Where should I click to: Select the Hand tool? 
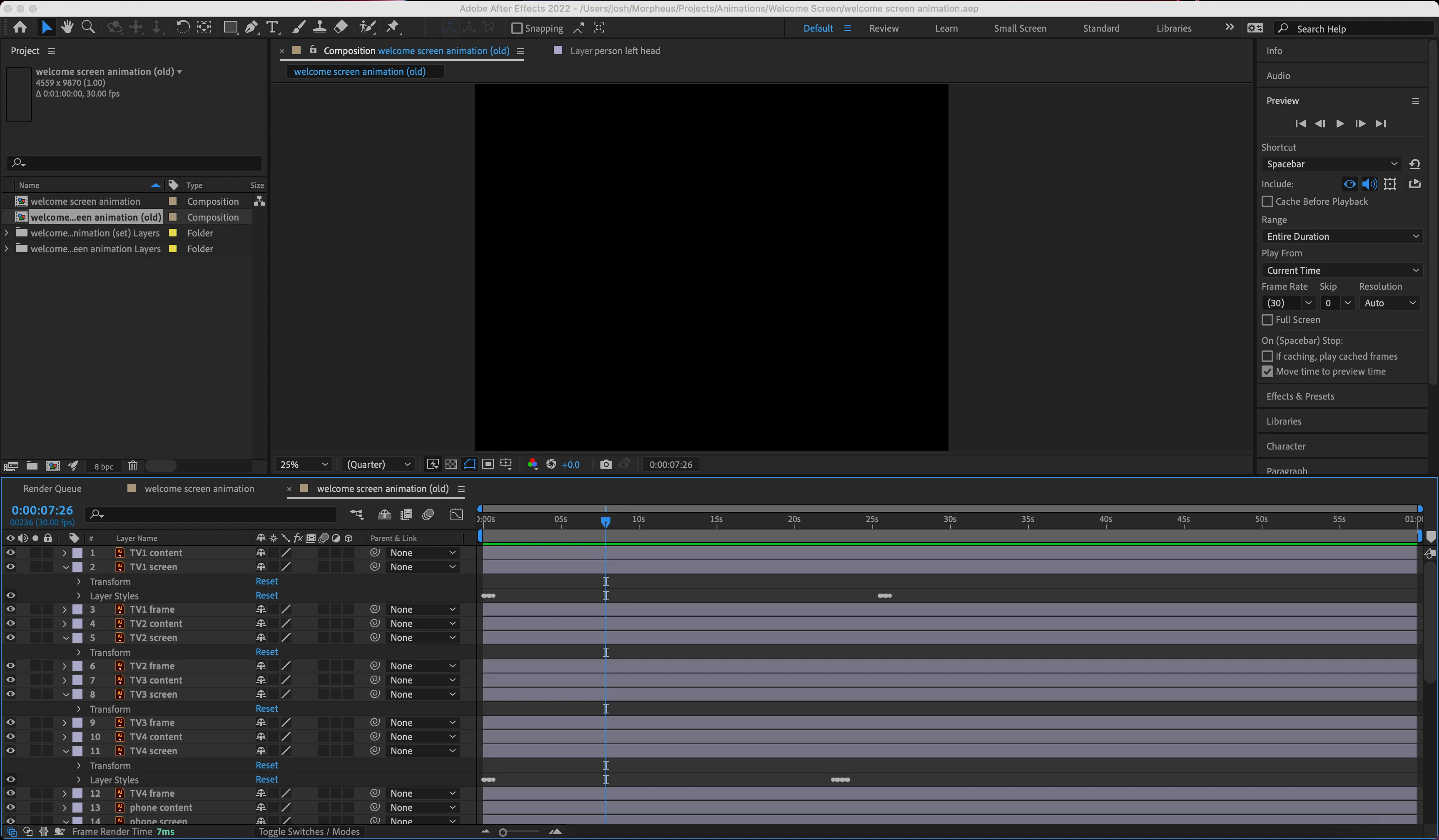(x=67, y=27)
